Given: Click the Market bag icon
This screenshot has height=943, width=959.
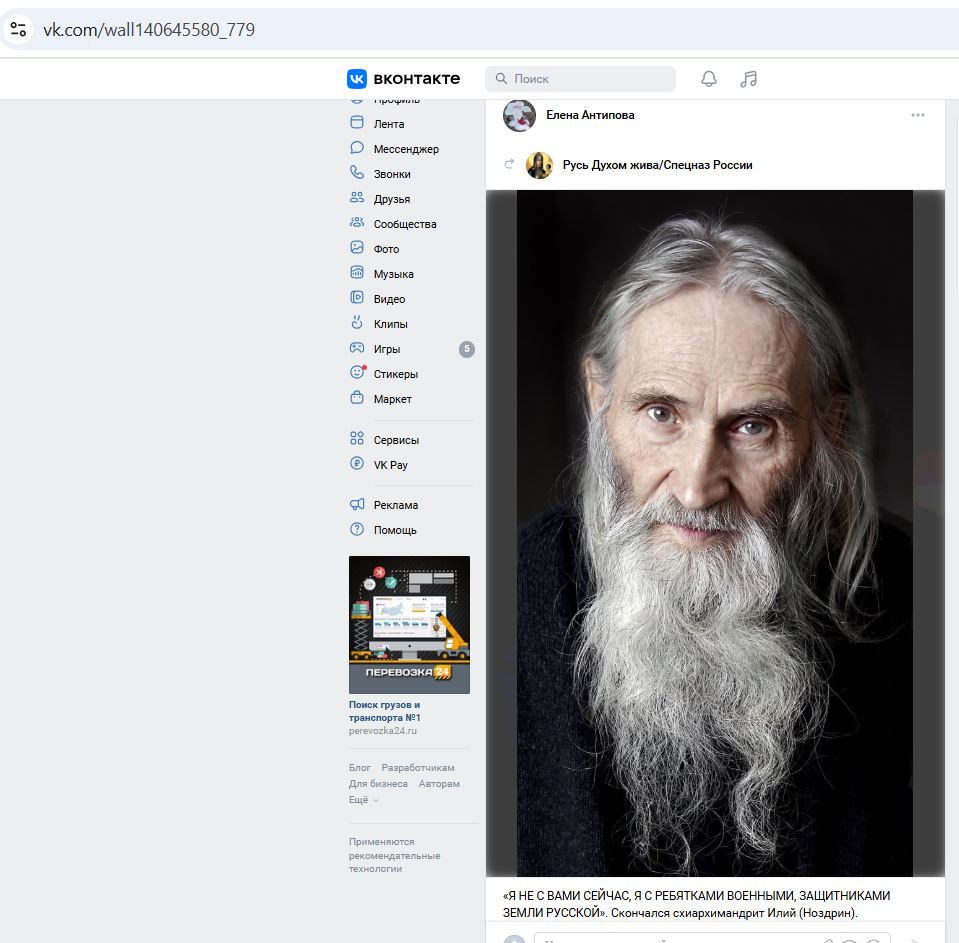Looking at the screenshot, I should pyautogui.click(x=357, y=398).
